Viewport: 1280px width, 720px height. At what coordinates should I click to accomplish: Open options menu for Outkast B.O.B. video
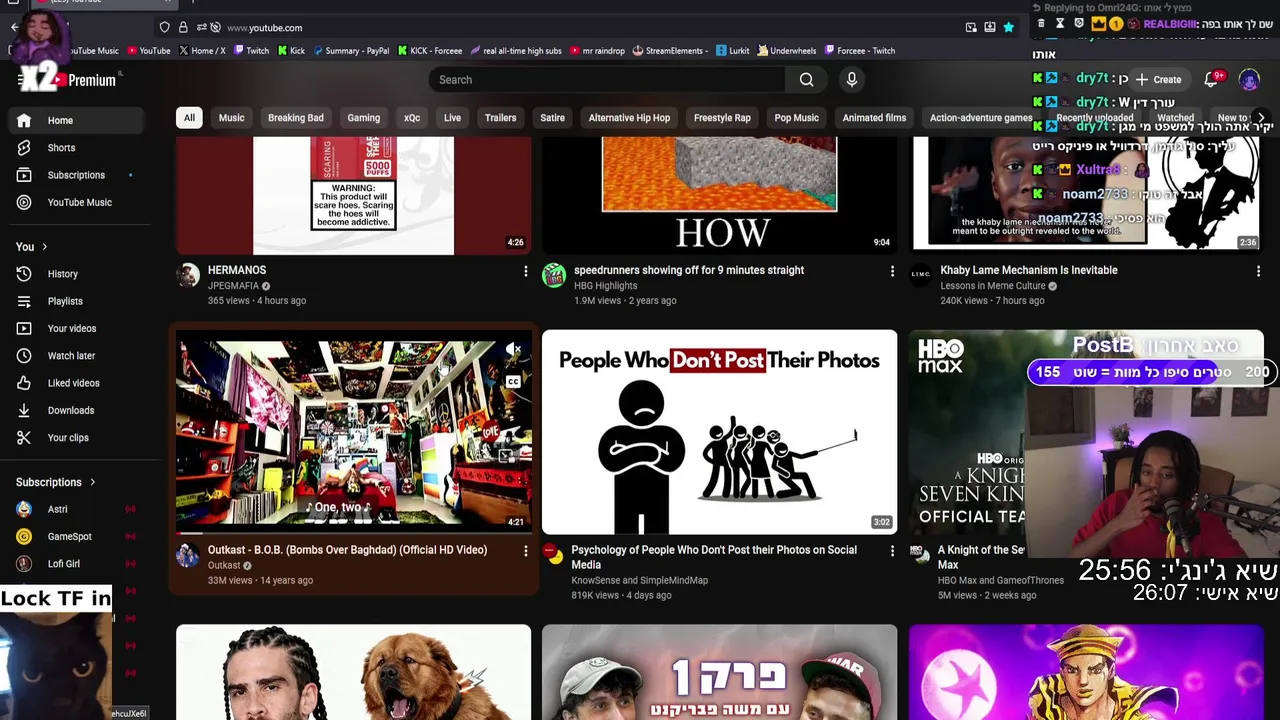tap(525, 551)
